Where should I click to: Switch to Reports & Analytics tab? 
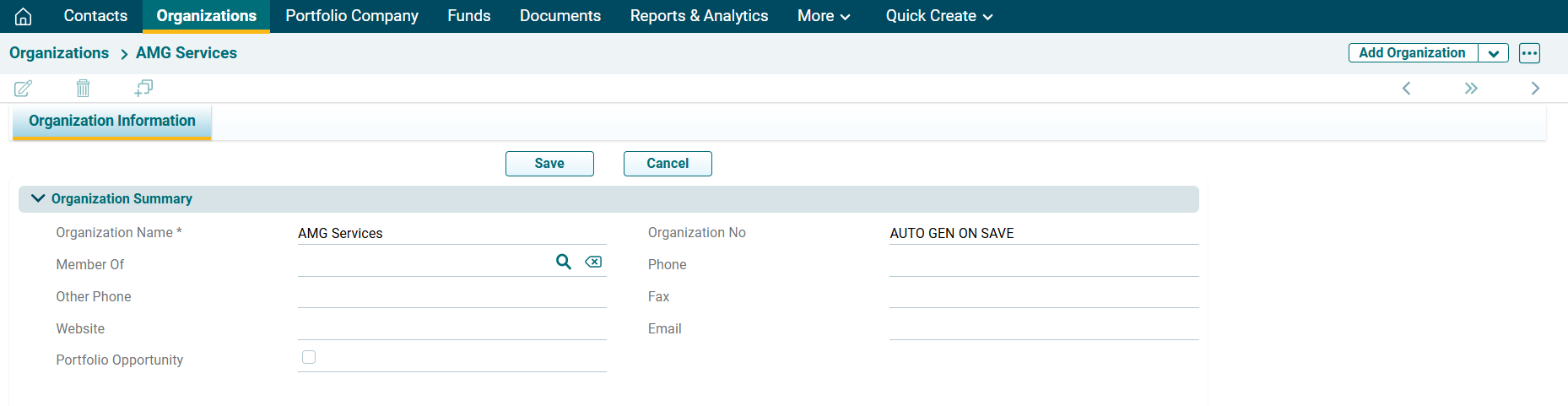coord(699,16)
